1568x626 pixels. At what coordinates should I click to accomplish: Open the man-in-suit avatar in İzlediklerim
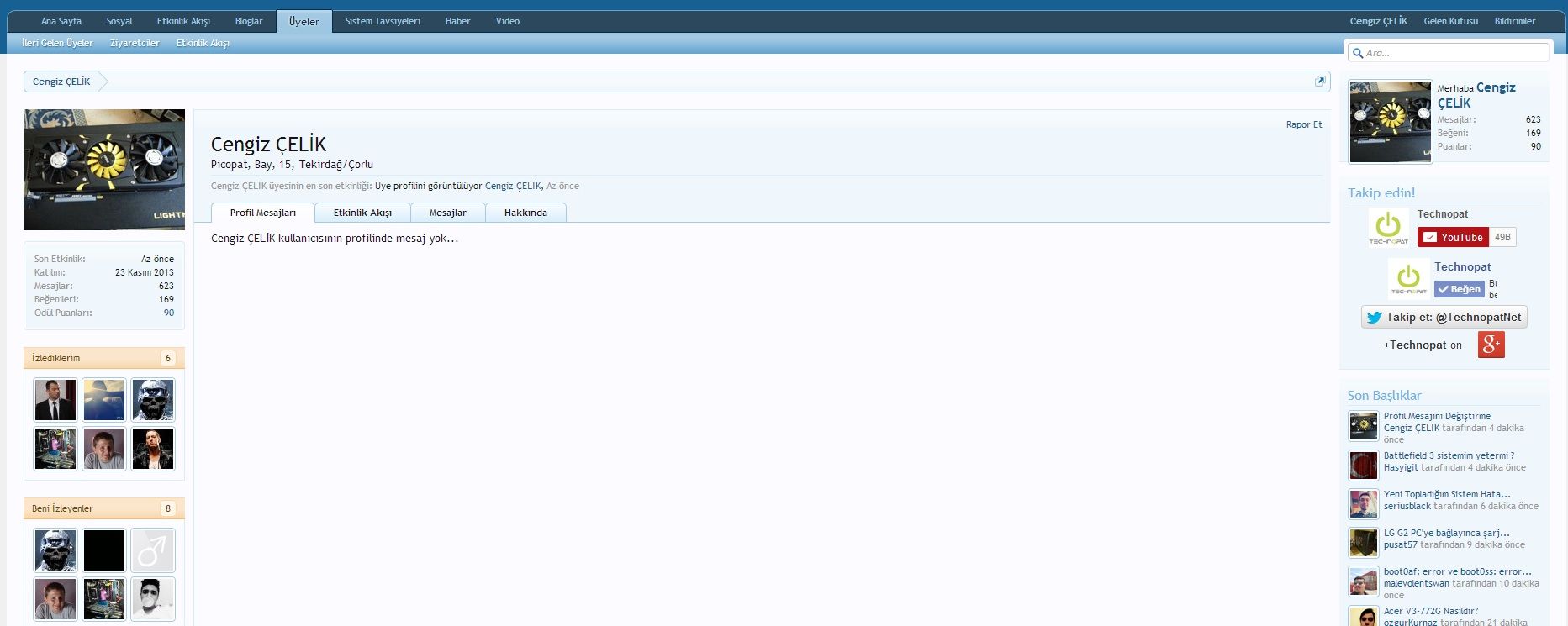click(x=55, y=400)
